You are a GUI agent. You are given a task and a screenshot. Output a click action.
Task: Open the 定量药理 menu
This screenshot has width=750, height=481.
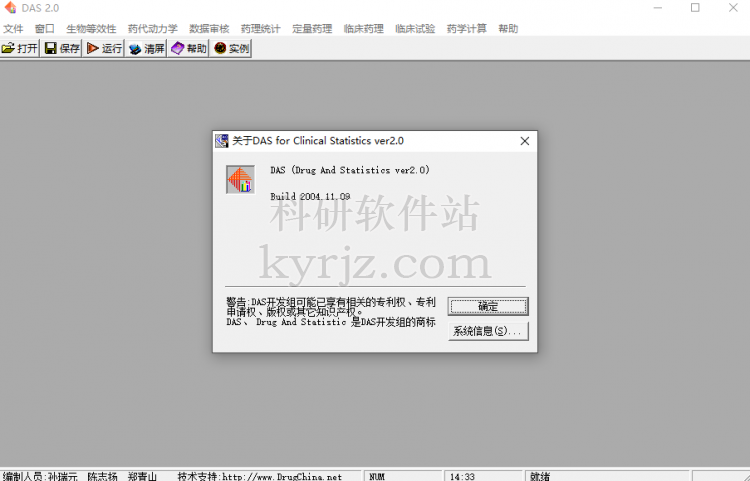pos(312,29)
